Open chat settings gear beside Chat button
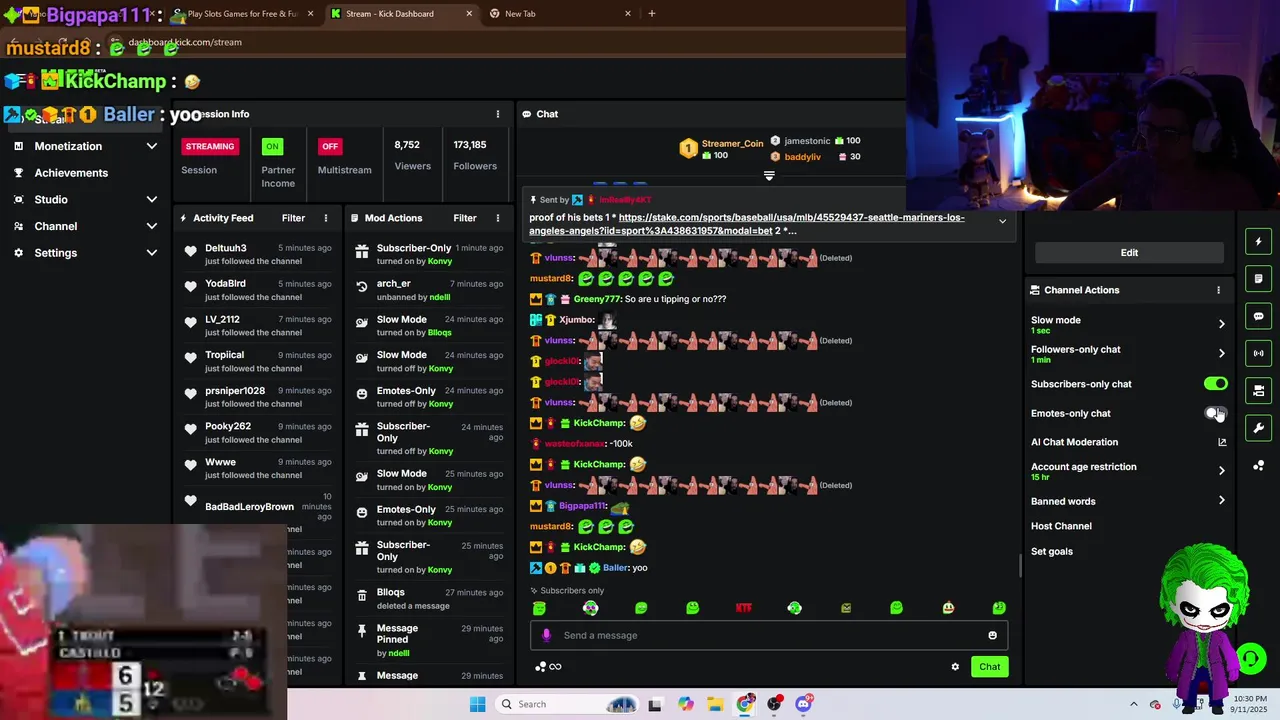The image size is (1280, 720). pos(955,667)
